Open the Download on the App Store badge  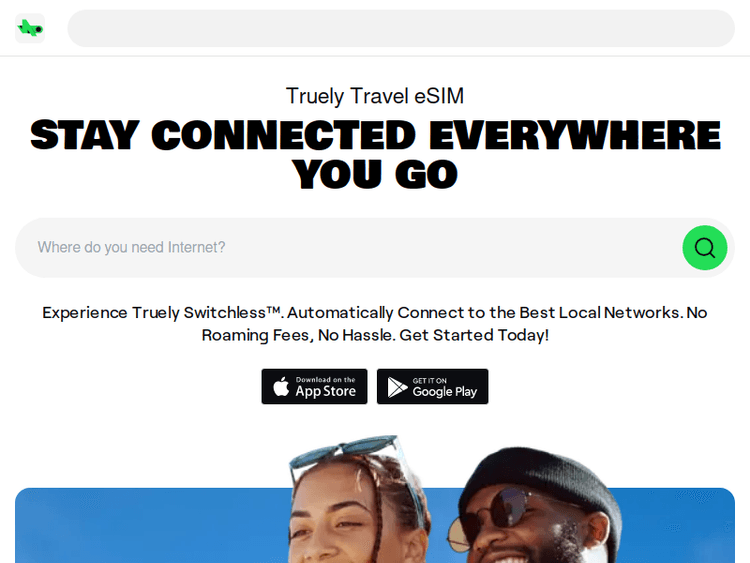click(x=314, y=386)
